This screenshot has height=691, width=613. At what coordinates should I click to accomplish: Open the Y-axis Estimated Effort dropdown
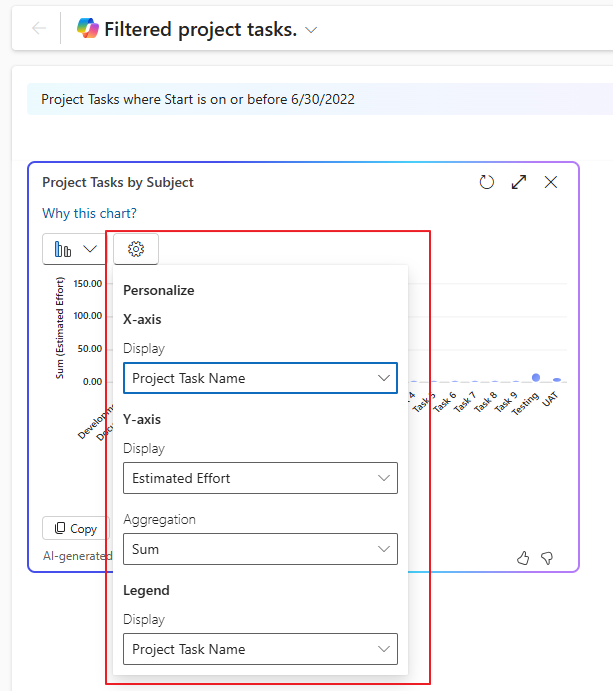[x=260, y=478]
